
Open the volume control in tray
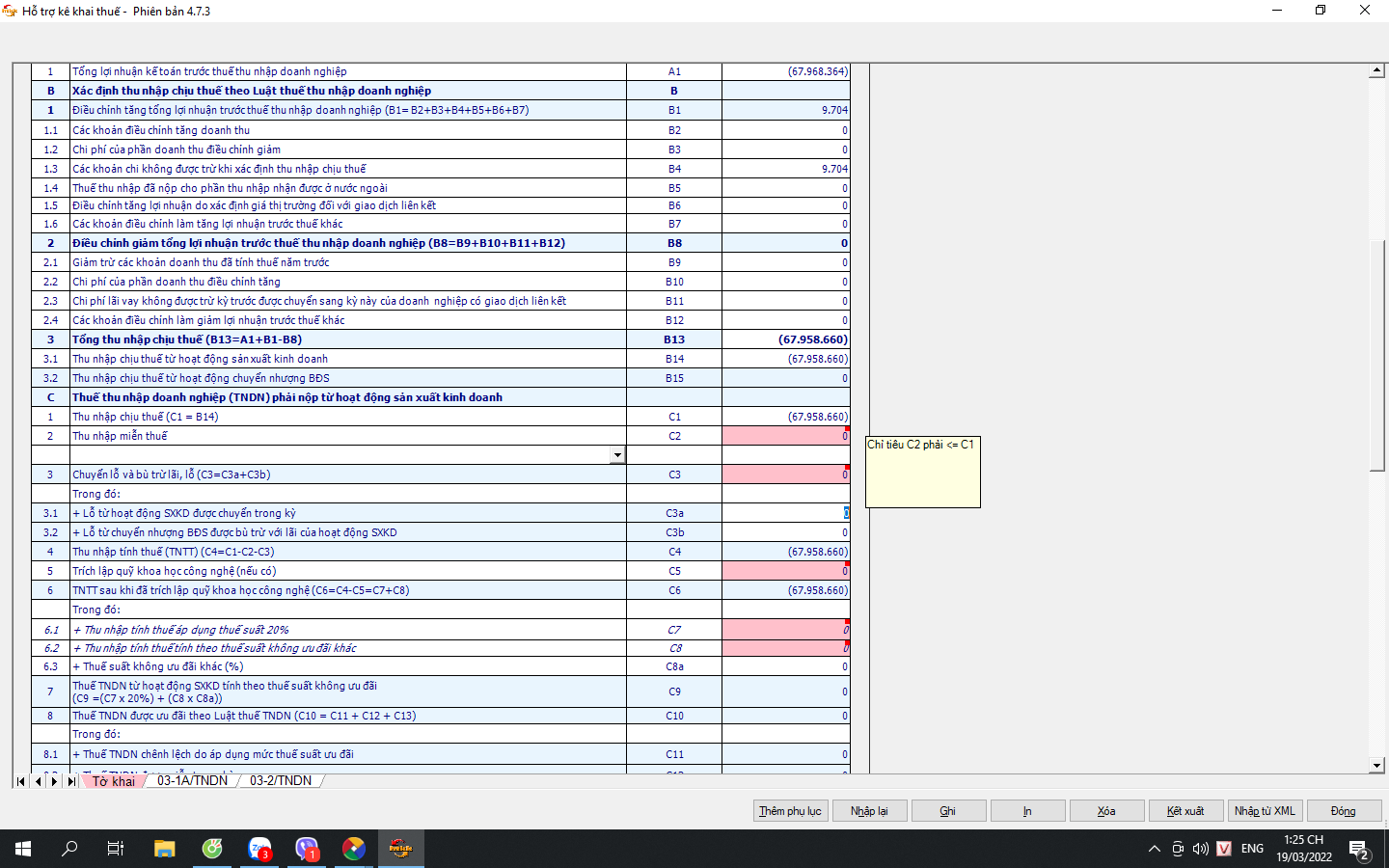coord(1201,849)
